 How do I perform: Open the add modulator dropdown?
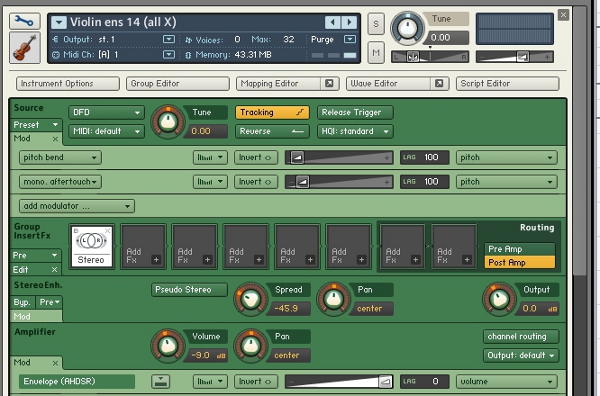77,206
